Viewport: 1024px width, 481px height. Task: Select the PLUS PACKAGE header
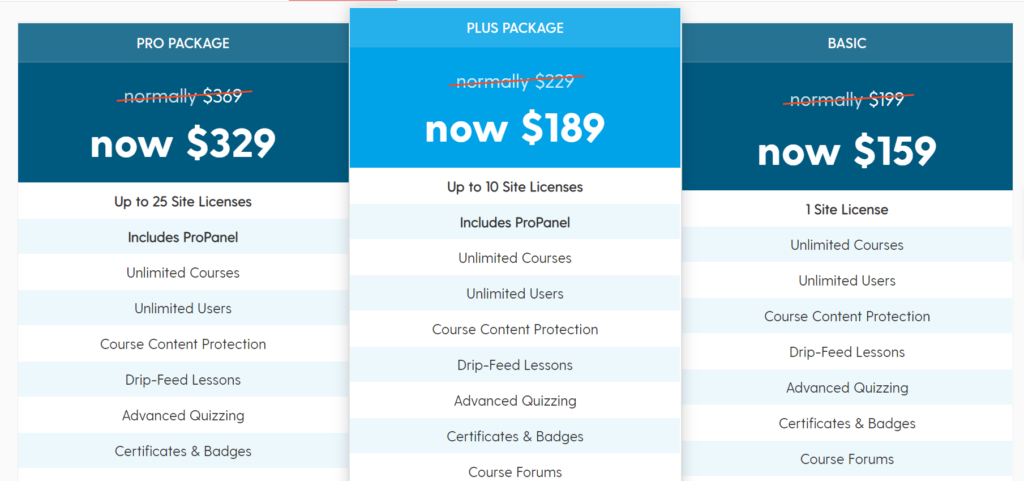pyautogui.click(x=515, y=28)
